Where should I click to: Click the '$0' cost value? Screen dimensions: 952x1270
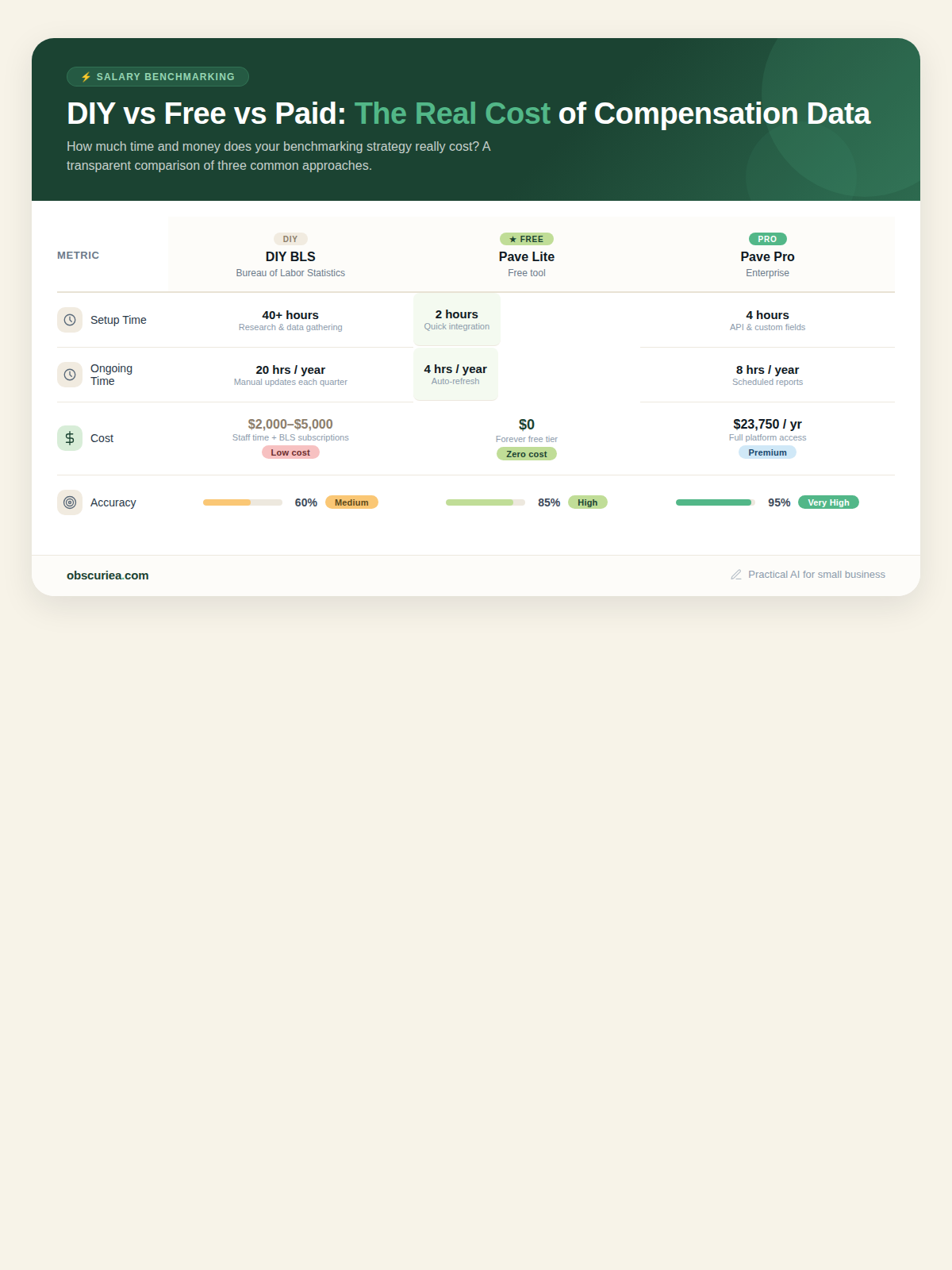pos(527,425)
